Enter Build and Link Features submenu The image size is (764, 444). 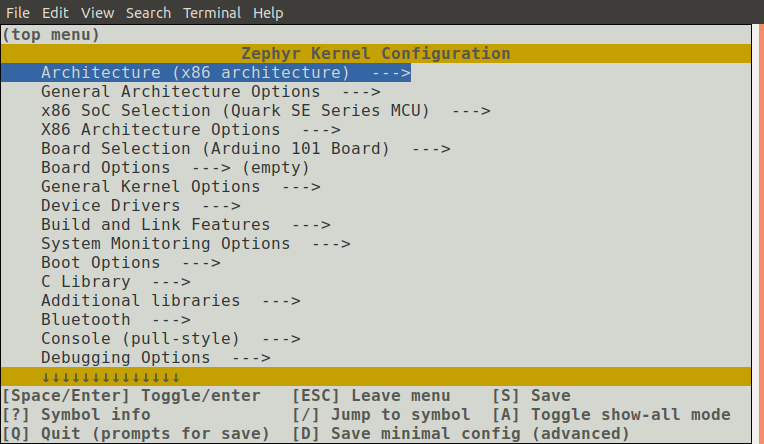coord(186,225)
